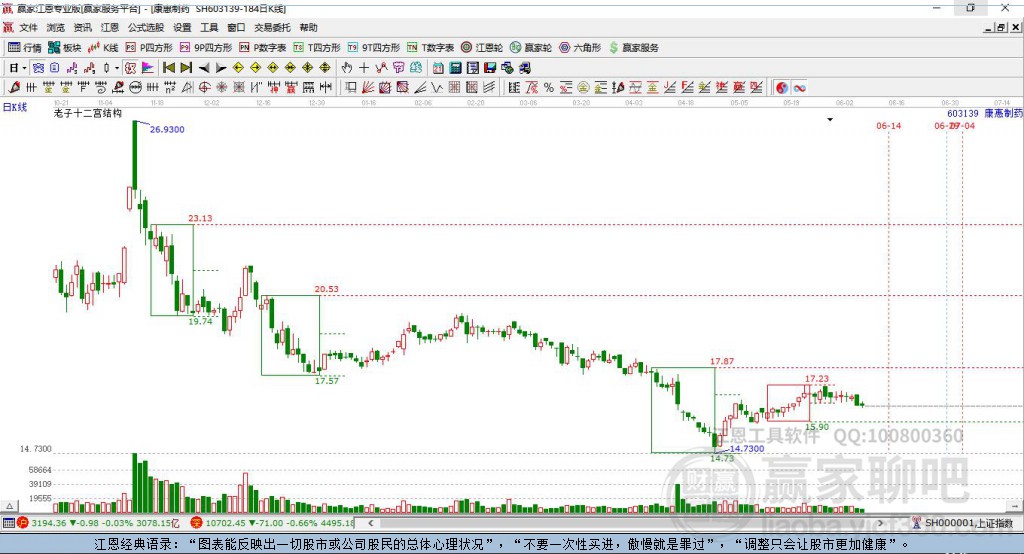Select the hand pan tool
1024x554 pixels.
click(x=347, y=68)
